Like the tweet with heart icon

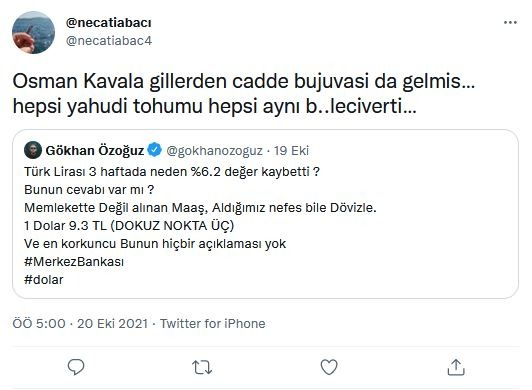click(329, 367)
